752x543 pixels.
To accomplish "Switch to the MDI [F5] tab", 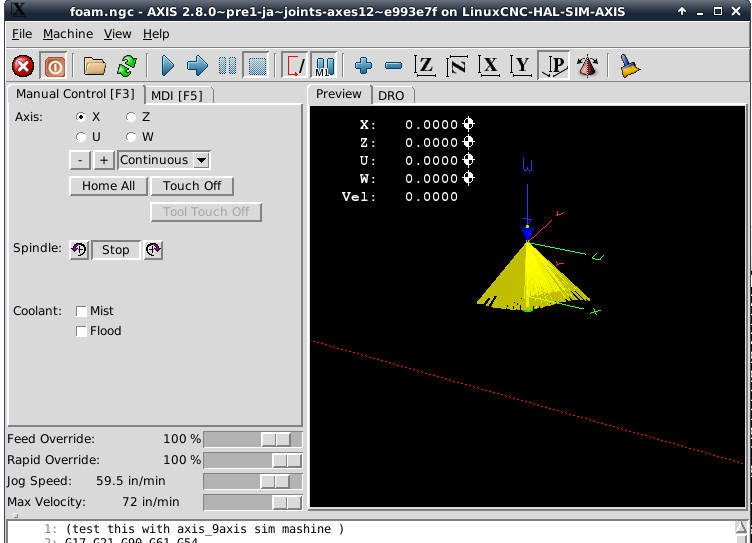I will click(177, 95).
